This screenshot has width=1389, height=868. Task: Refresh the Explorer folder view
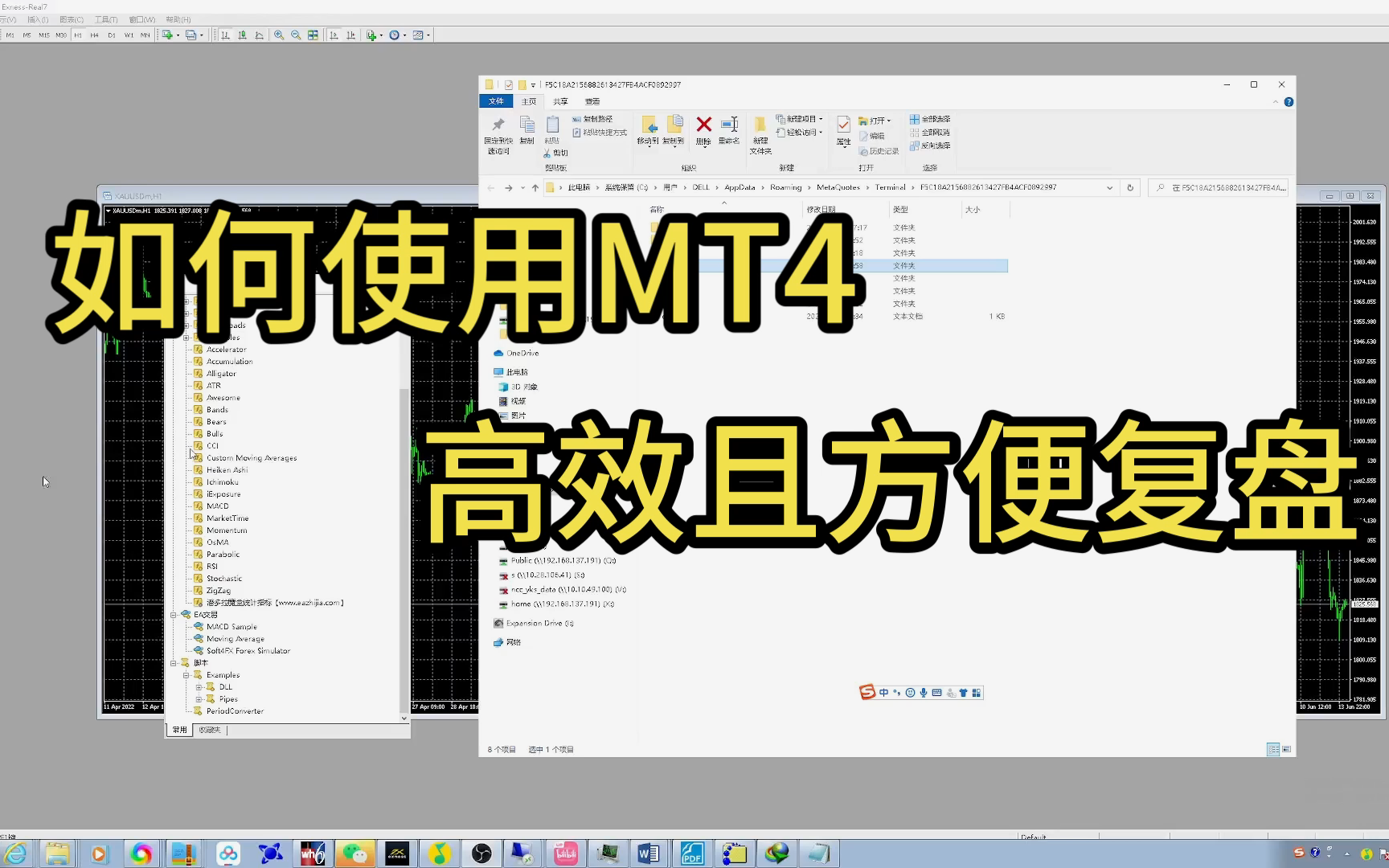[1130, 188]
